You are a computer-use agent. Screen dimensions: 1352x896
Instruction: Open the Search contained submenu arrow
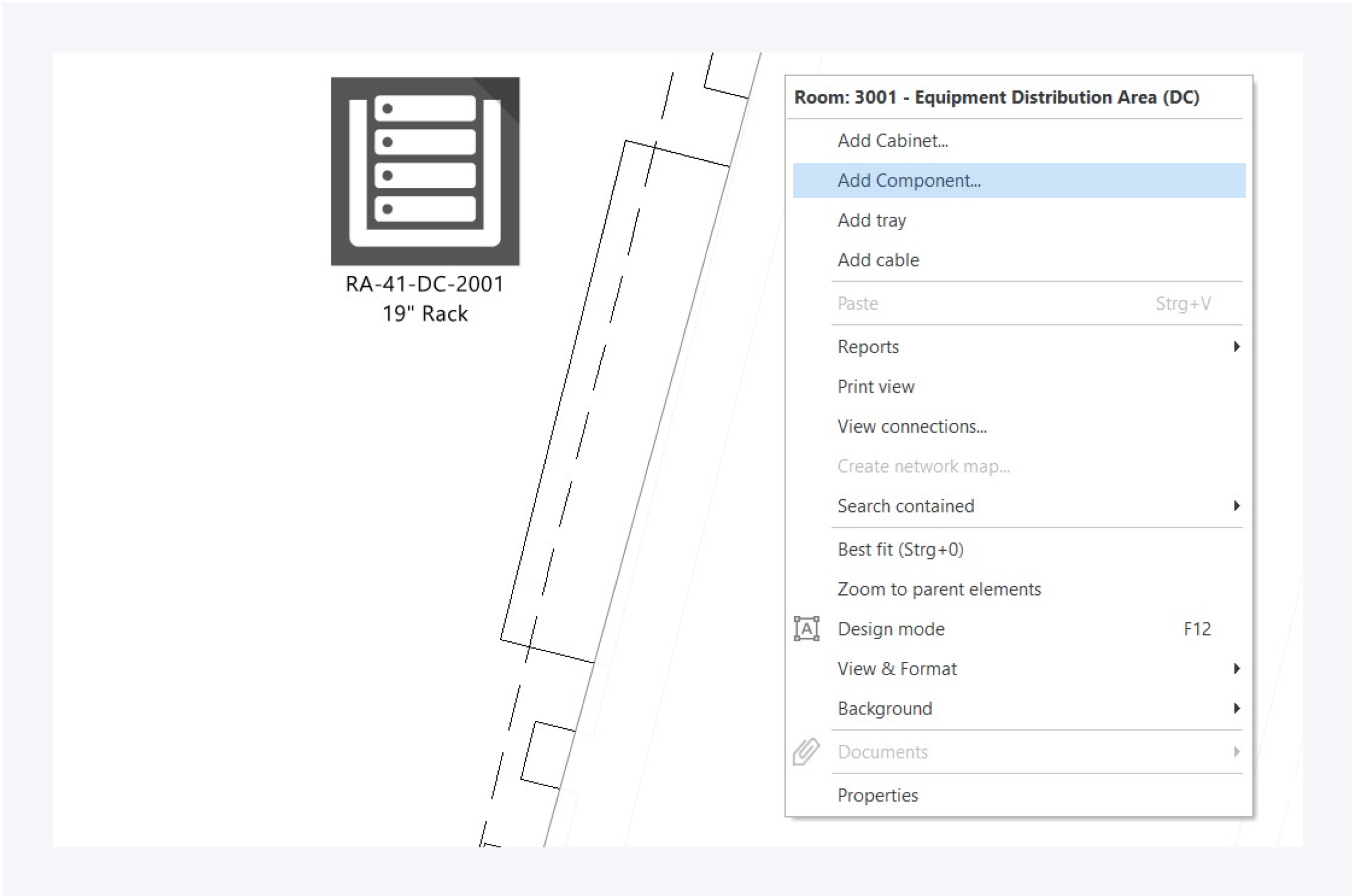1236,506
